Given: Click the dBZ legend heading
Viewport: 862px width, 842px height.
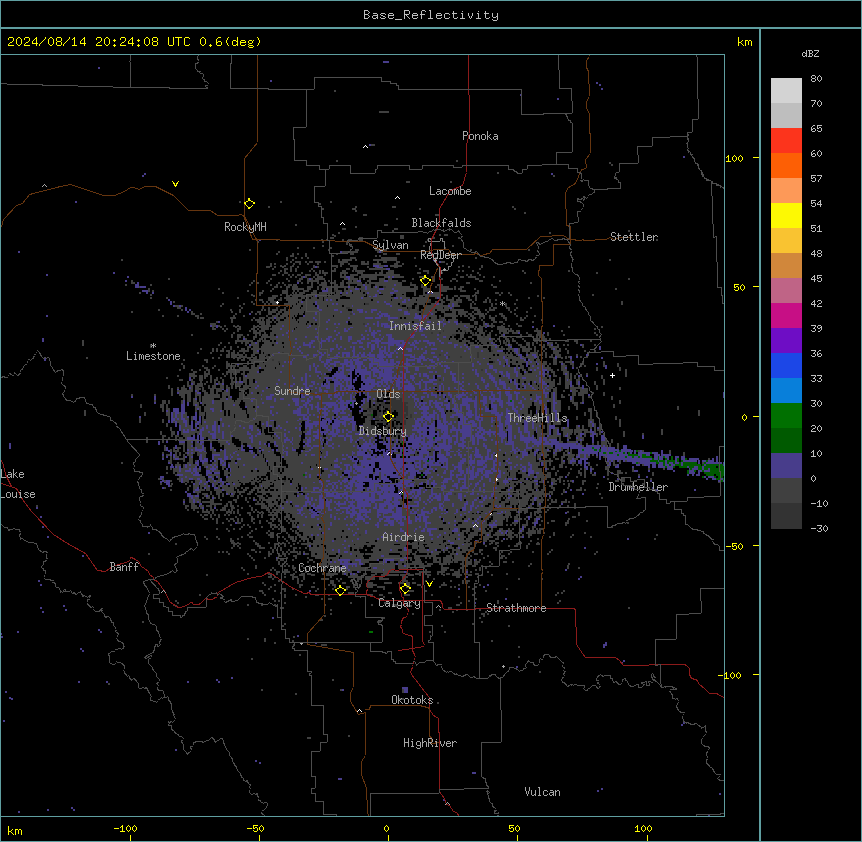Looking at the screenshot, I should (x=810, y=54).
